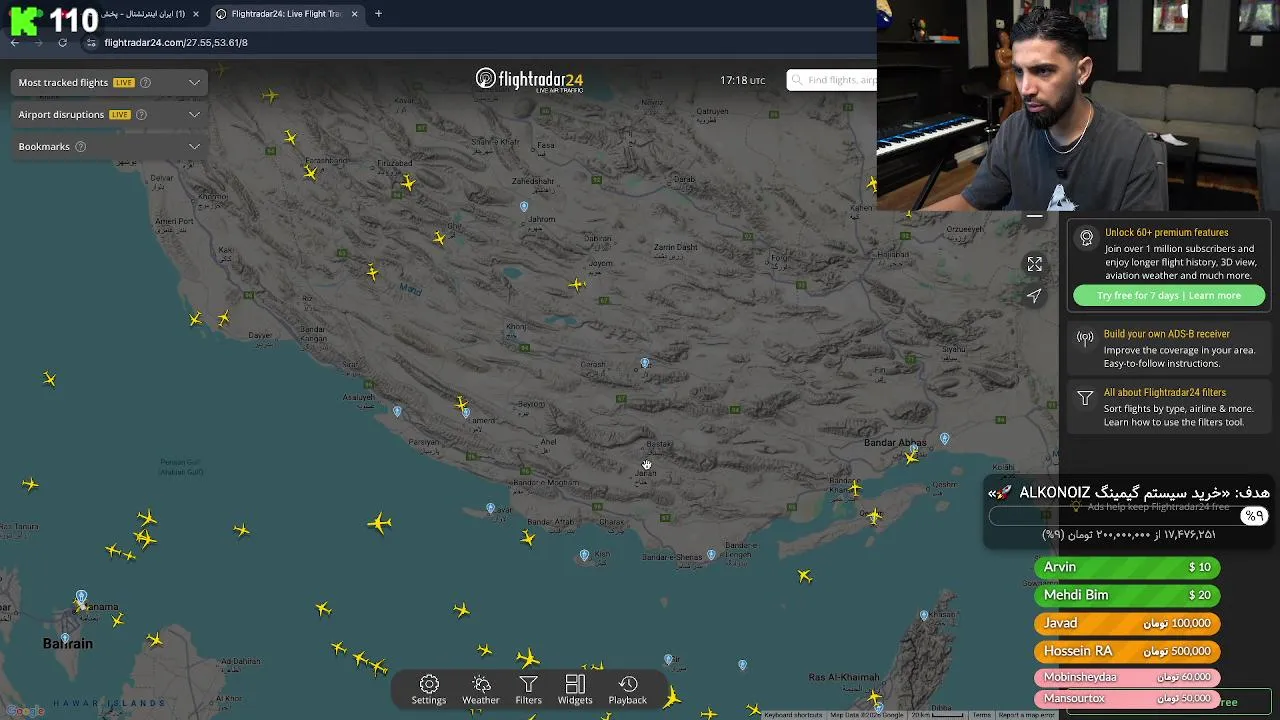The height and width of the screenshot is (720, 1280).
Task: Click the flightradar24.com address bar
Action: (176, 43)
